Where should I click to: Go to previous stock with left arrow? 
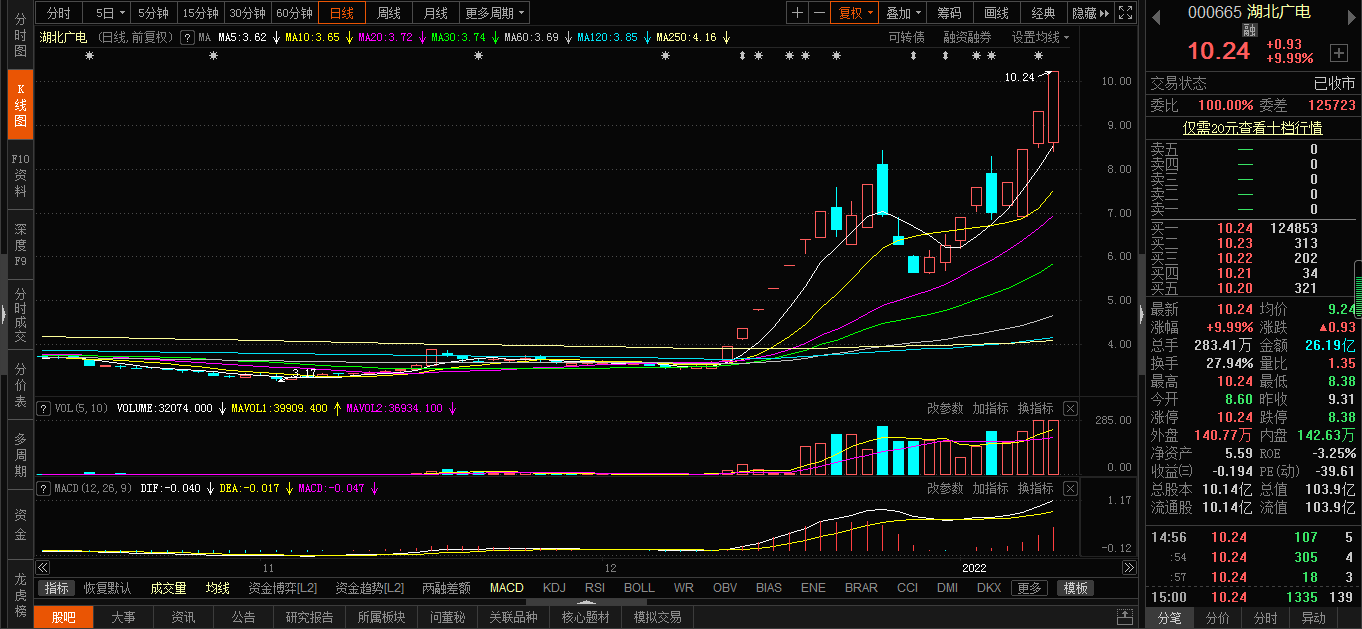pyautogui.click(x=1156, y=17)
